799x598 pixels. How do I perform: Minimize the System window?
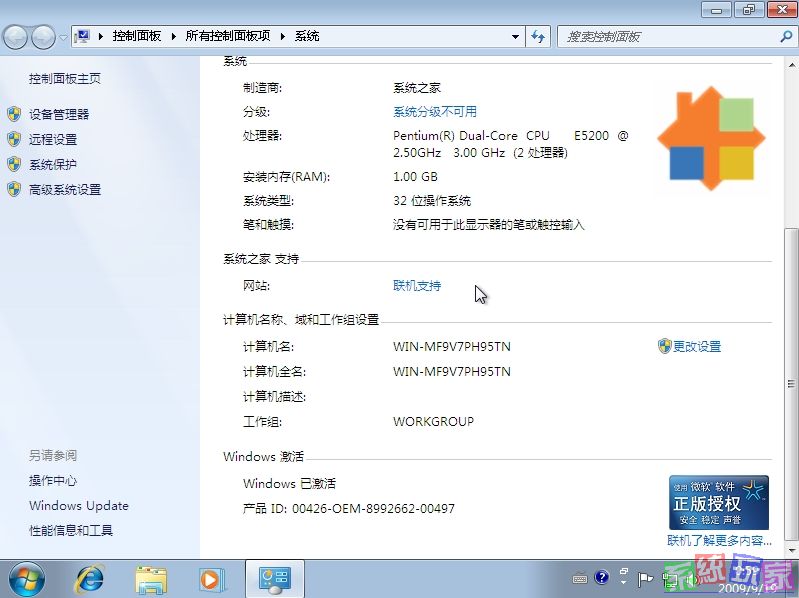tap(716, 10)
